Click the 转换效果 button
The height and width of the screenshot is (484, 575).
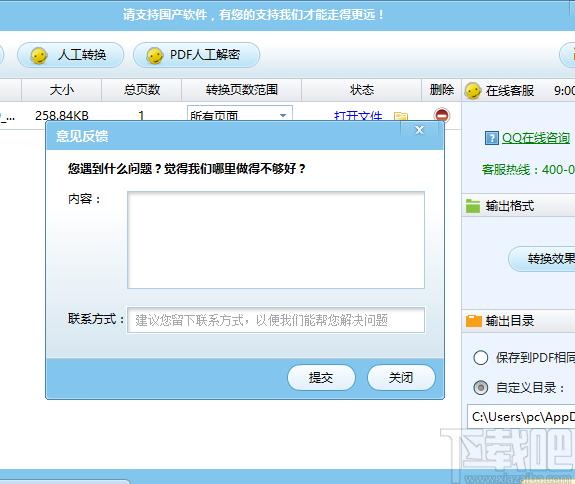[542, 259]
